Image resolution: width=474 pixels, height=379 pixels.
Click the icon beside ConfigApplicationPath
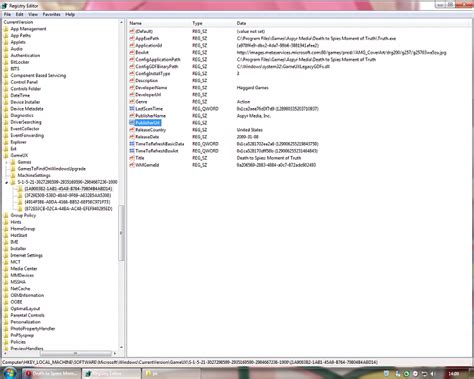tap(132, 59)
